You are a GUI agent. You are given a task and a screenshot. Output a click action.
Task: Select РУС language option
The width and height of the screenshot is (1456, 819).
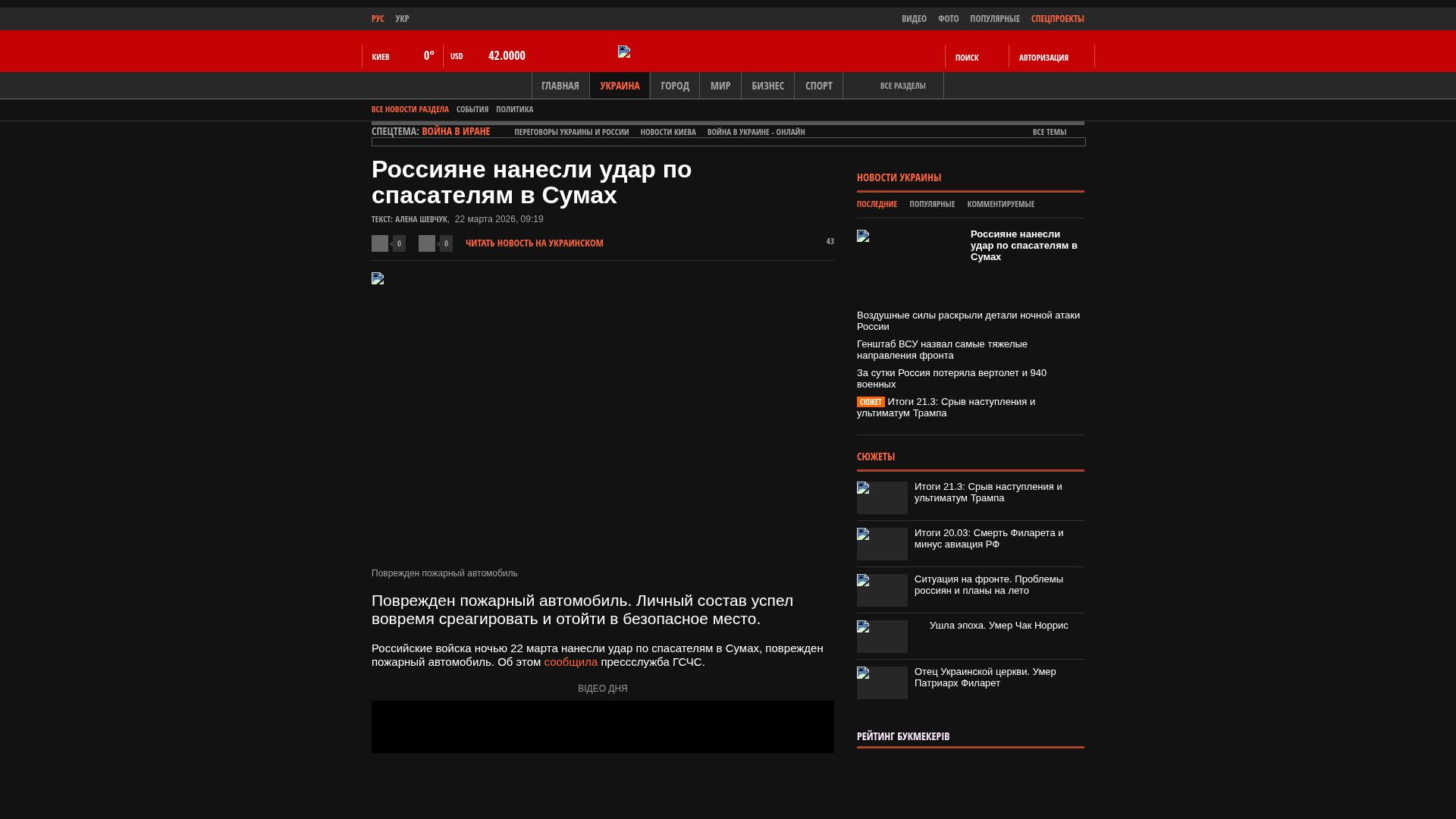pos(378,19)
